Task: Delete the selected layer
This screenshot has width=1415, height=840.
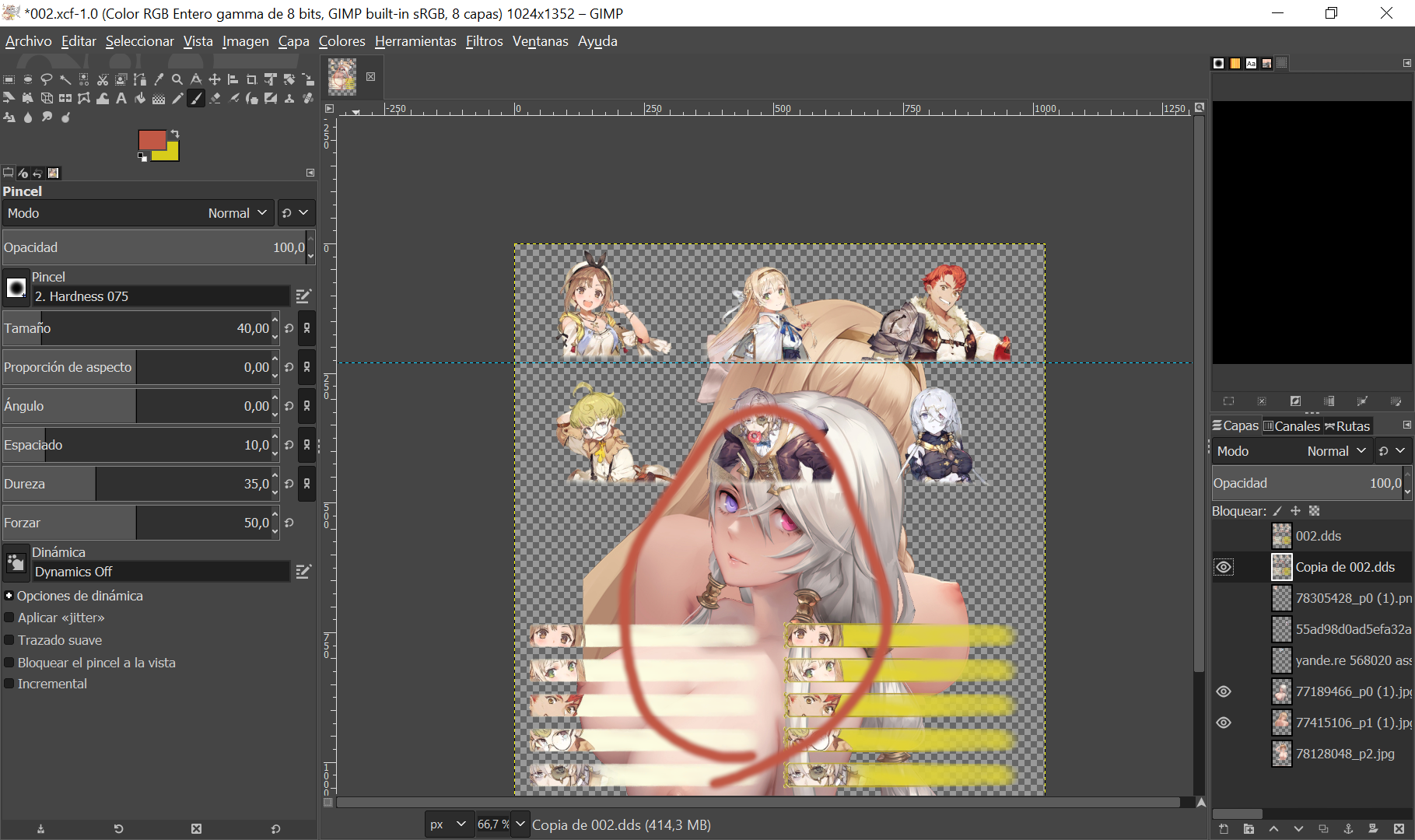Action: coord(1399,829)
